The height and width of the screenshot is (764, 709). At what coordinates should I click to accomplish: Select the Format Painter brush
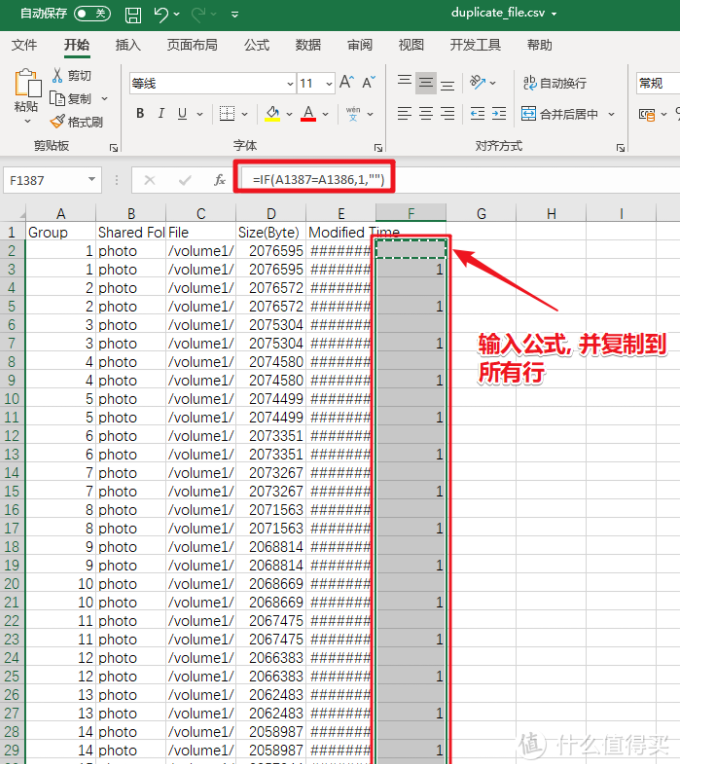coord(58,121)
